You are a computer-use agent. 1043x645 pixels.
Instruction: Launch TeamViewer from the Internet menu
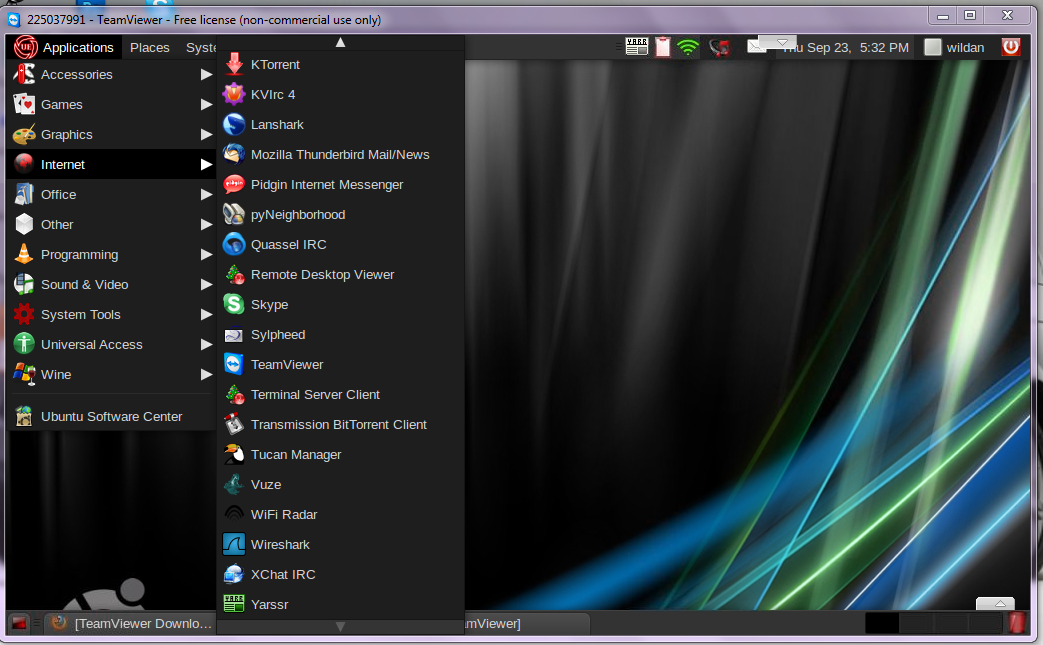(340, 364)
